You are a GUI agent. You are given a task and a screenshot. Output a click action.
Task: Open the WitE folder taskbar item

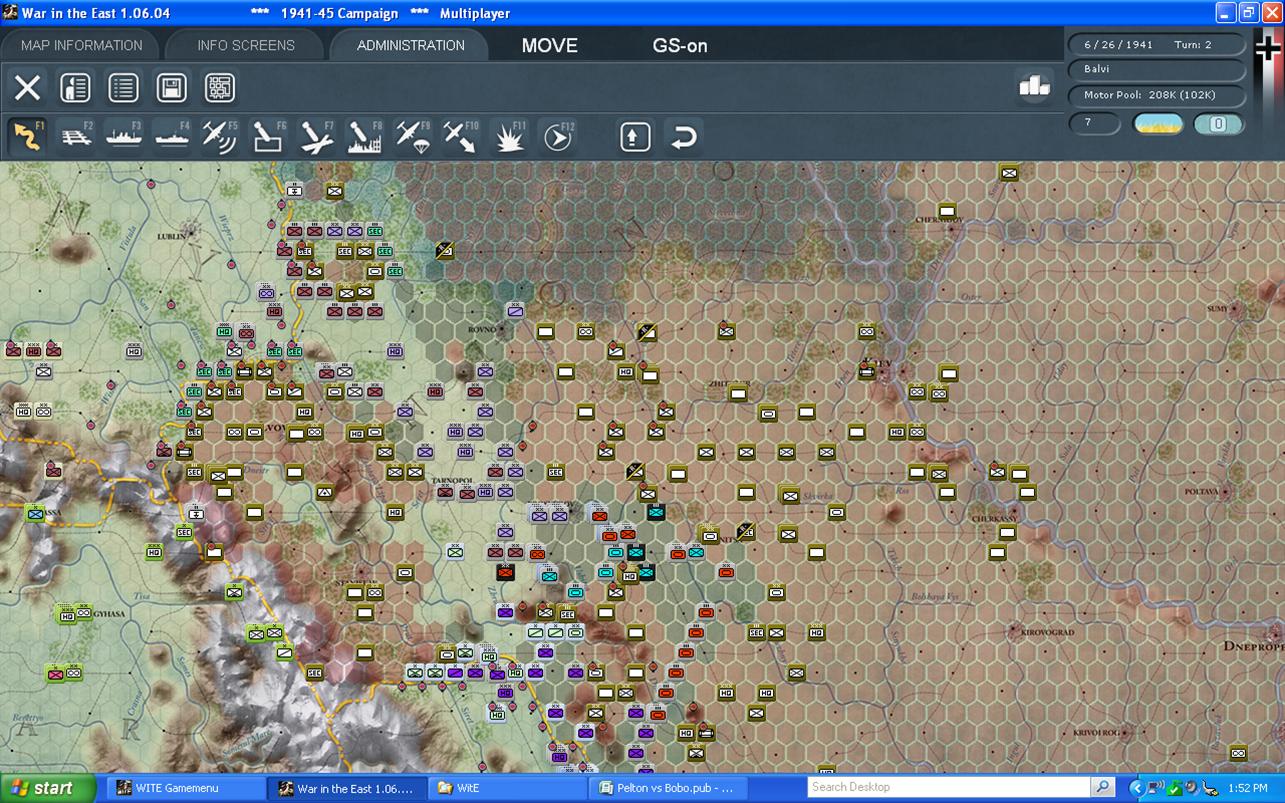pyautogui.click(x=507, y=788)
